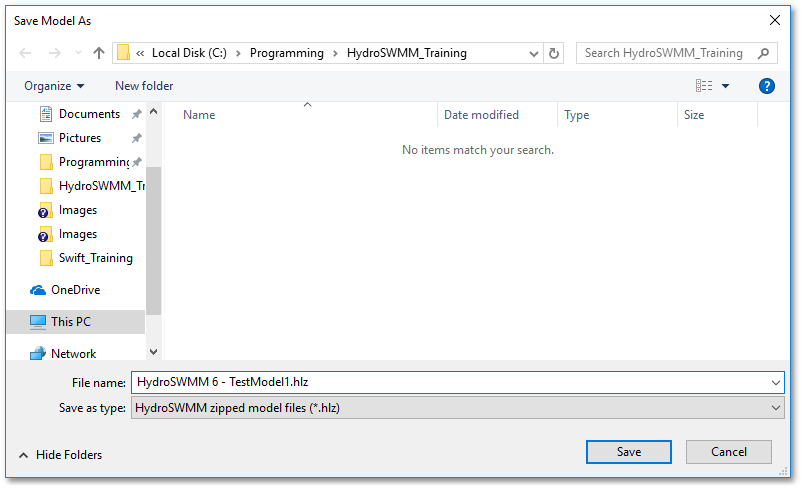Open OneDrive in navigation pane

pos(76,290)
